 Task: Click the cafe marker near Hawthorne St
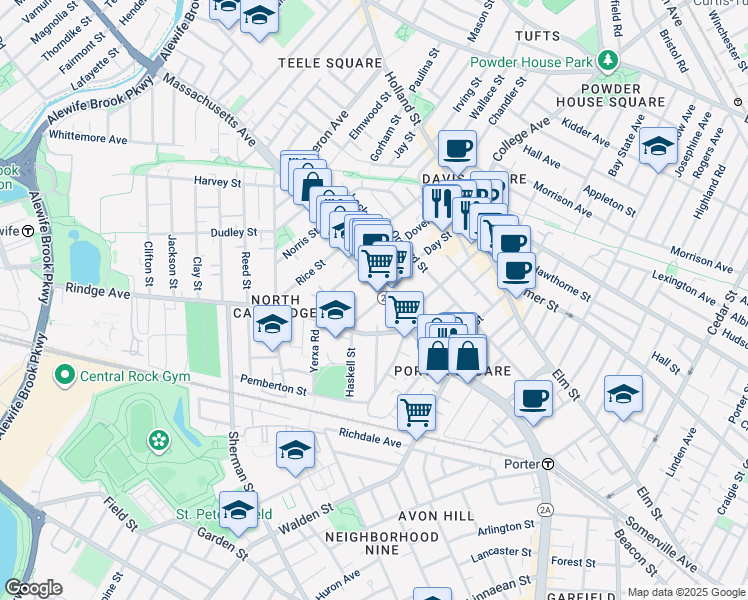[x=516, y=272]
